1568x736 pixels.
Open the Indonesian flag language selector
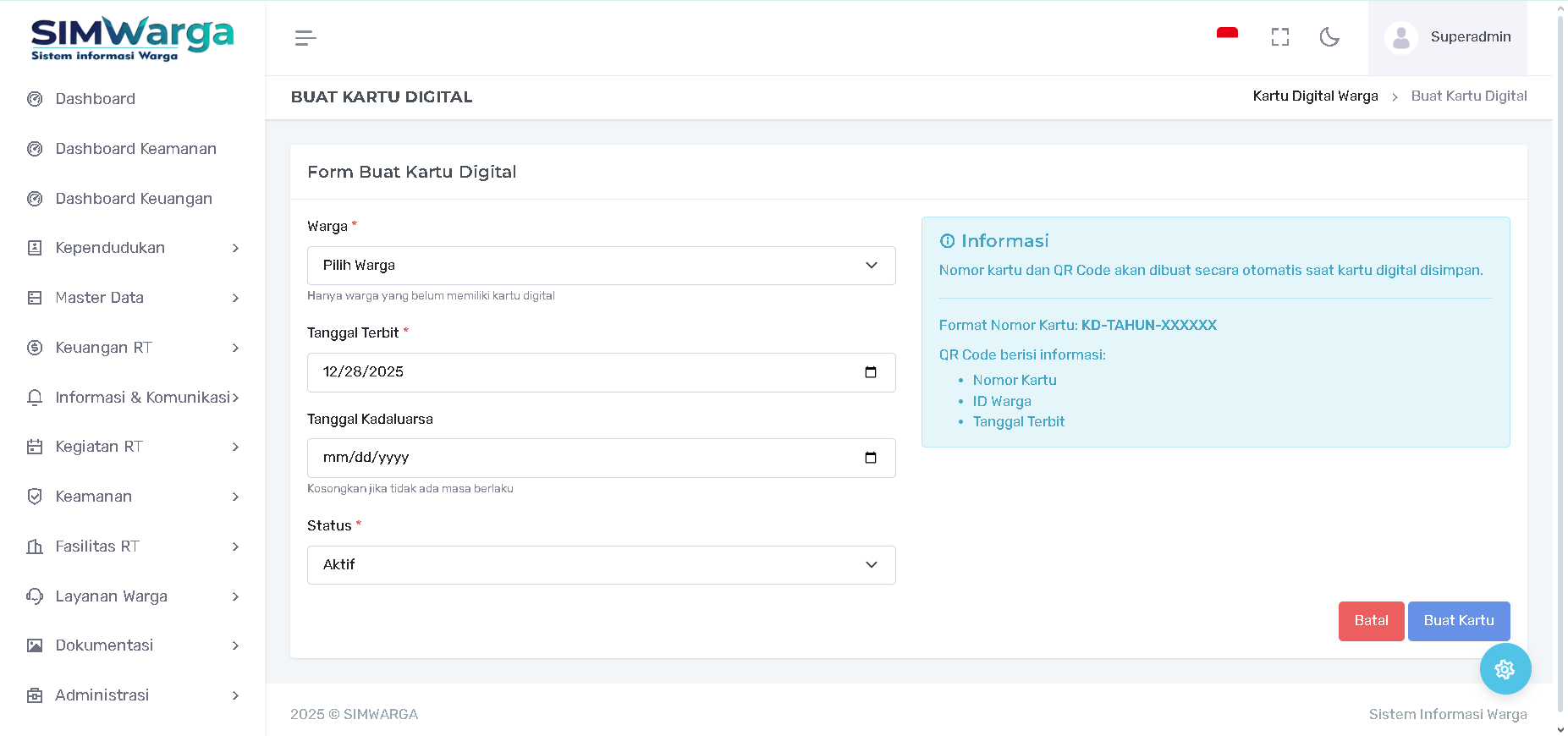(1227, 36)
